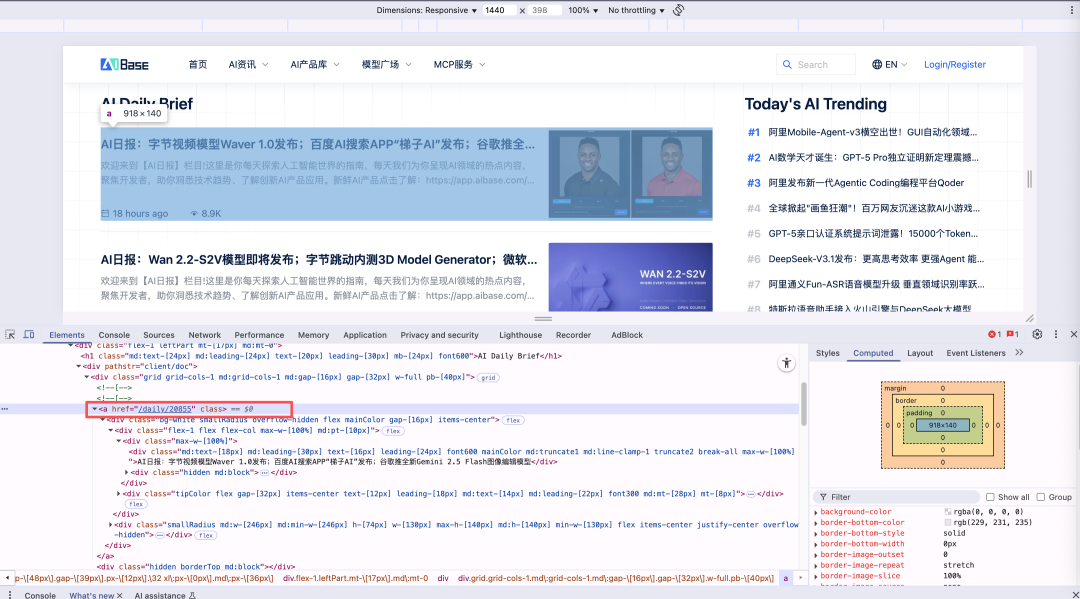Open the Application tab
The width and height of the screenshot is (1080, 599).
pyautogui.click(x=365, y=335)
